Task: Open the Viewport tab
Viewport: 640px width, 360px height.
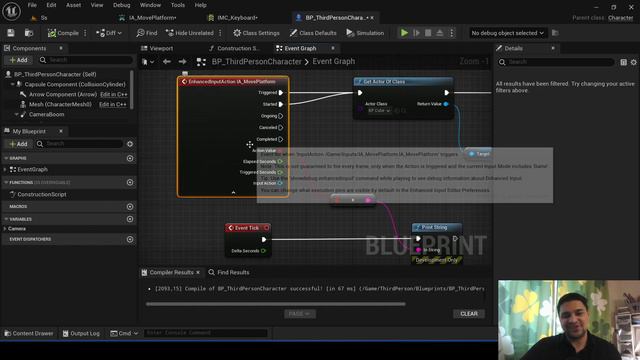Action: click(x=157, y=48)
